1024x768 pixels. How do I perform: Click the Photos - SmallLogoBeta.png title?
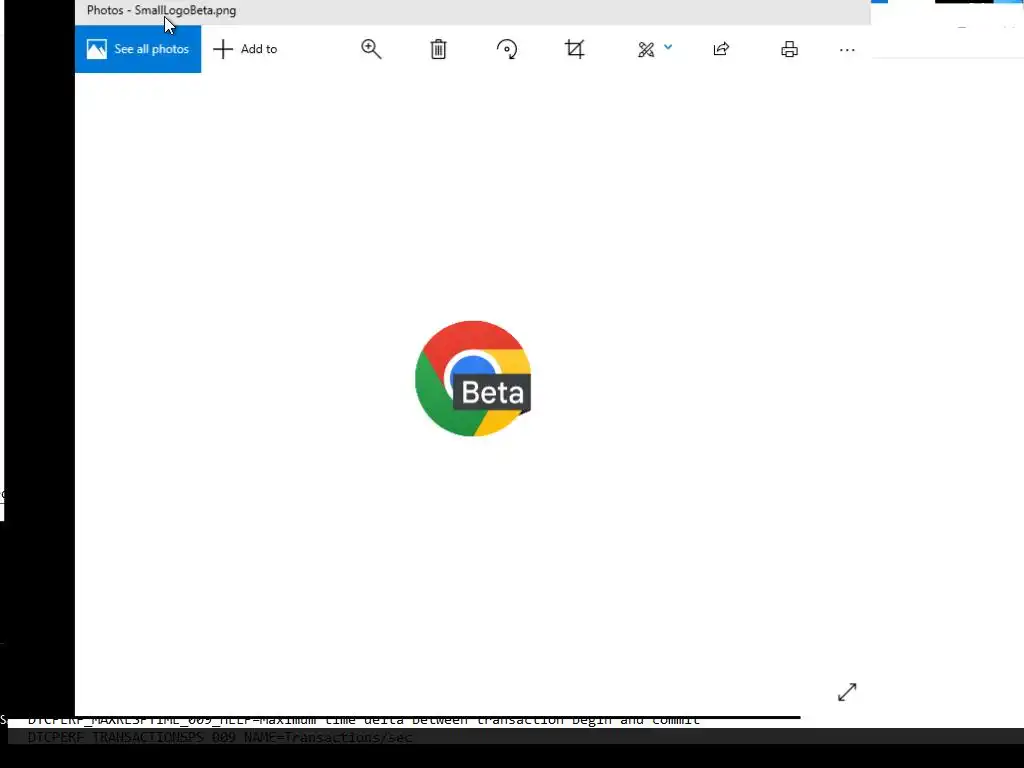tap(161, 10)
